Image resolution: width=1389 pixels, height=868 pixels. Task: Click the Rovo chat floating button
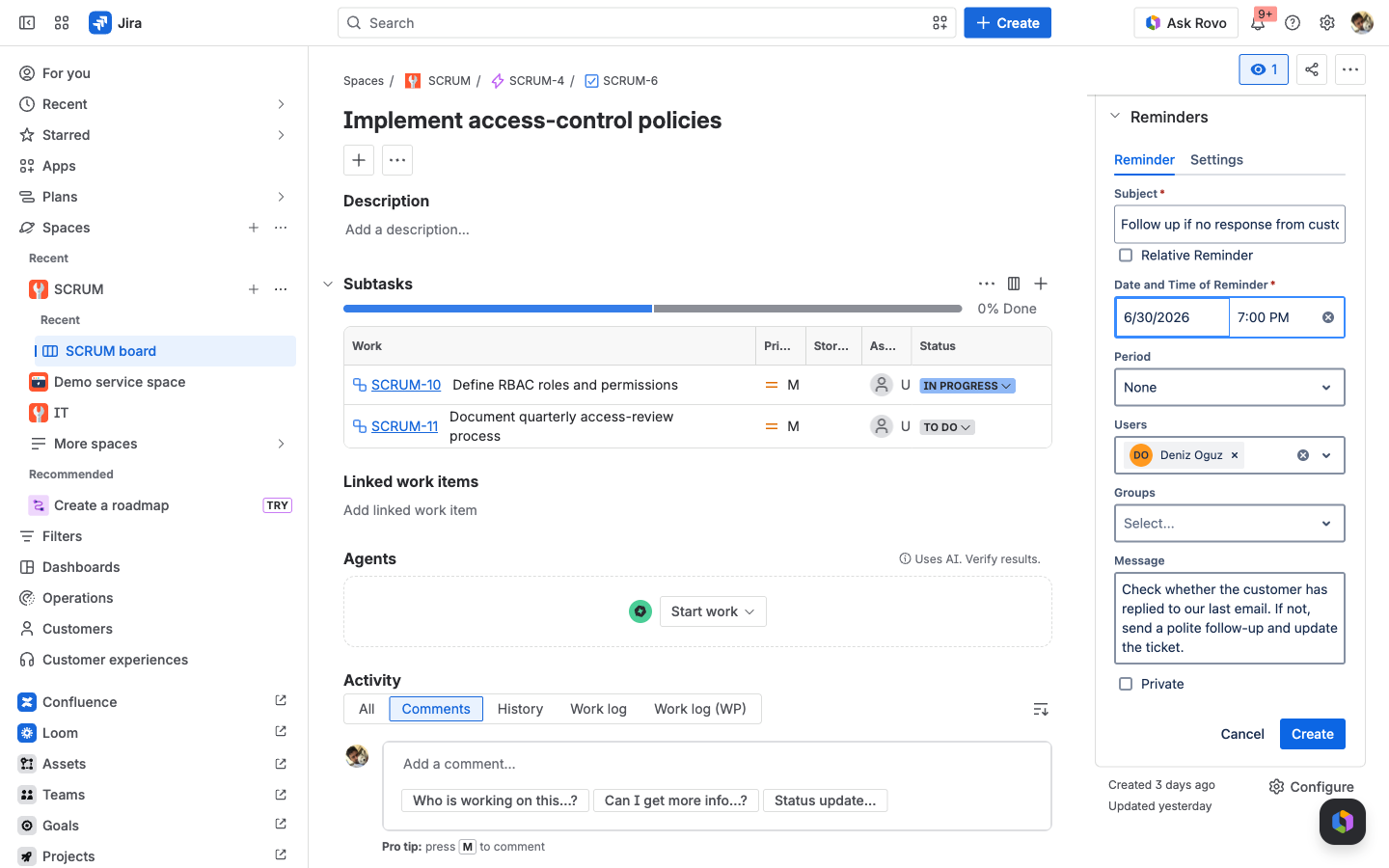[1343, 822]
